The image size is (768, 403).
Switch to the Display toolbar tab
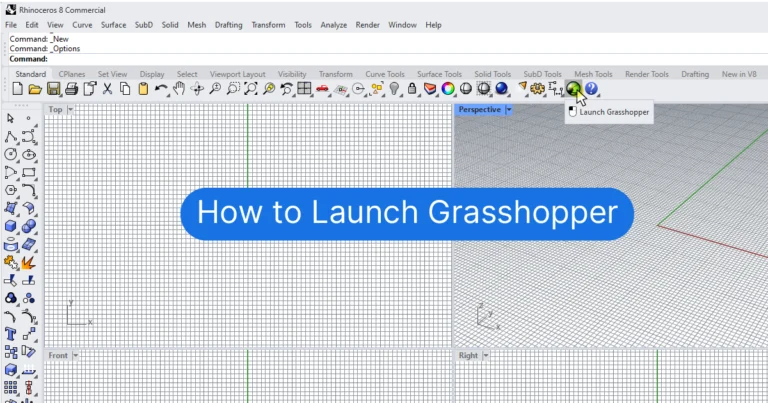click(152, 74)
